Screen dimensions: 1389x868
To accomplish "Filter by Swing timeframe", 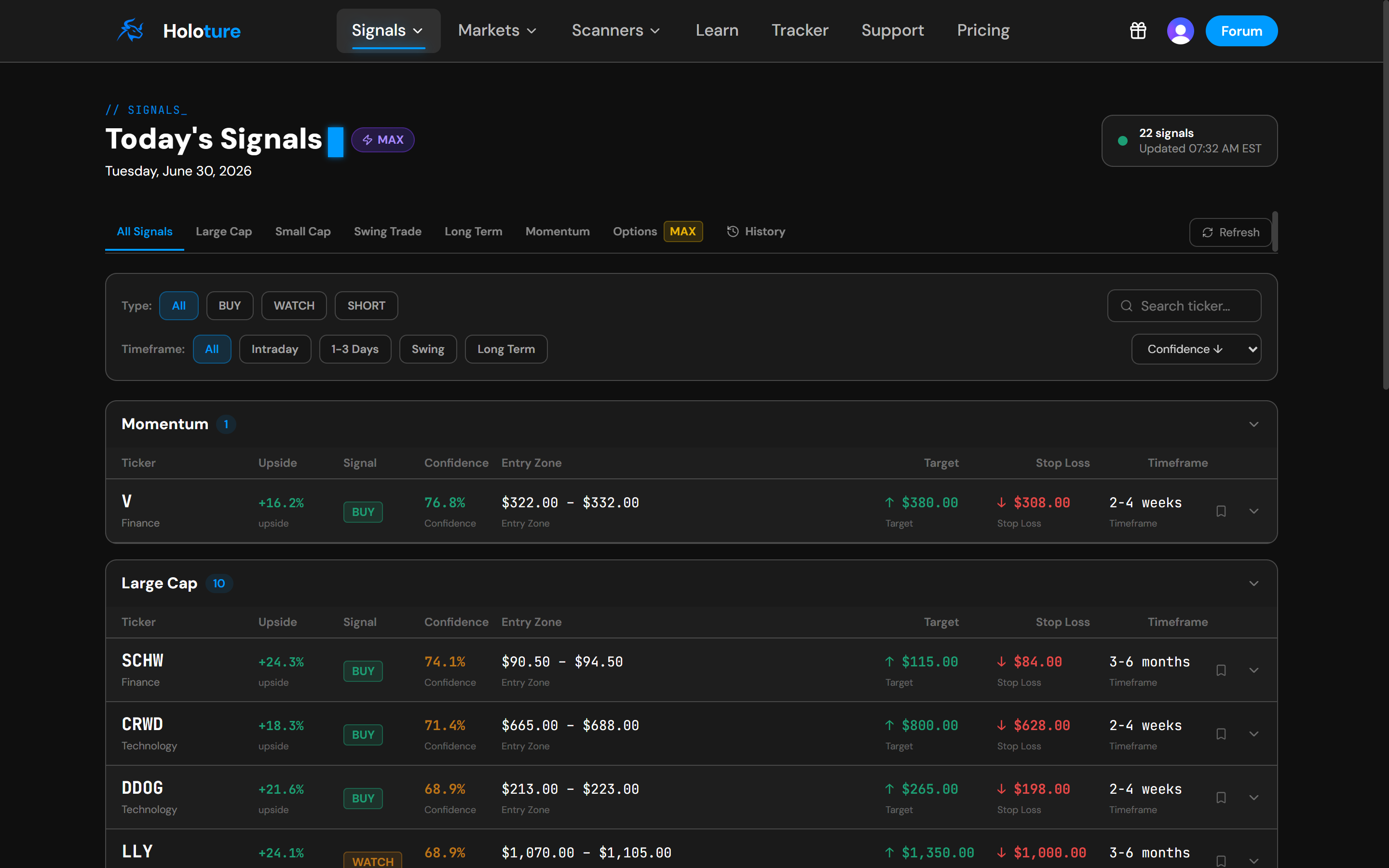I will [428, 349].
